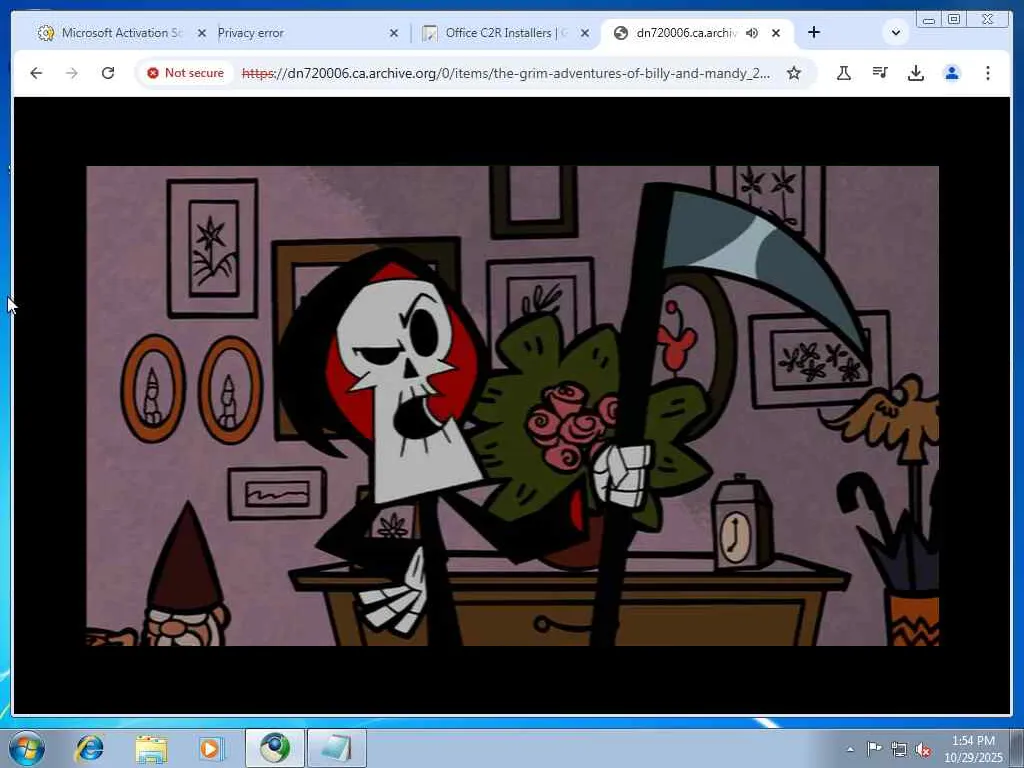
Task: Mute the audio on archive tab
Action: 752,33
